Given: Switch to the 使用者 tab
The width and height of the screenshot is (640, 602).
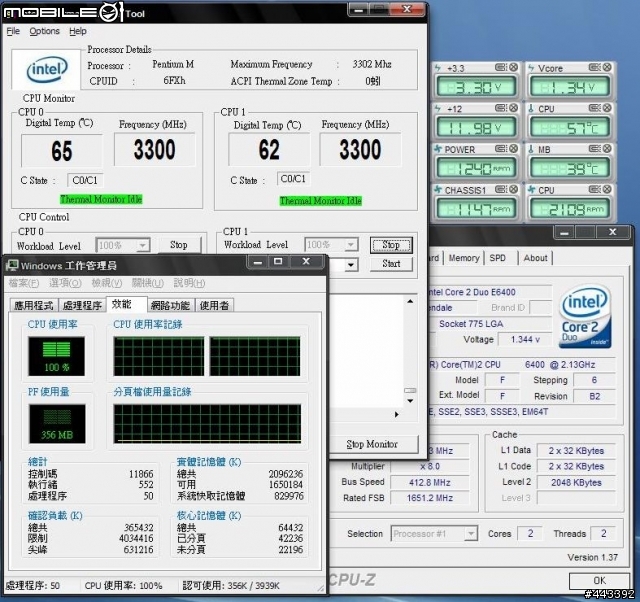Looking at the screenshot, I should pyautogui.click(x=214, y=306).
